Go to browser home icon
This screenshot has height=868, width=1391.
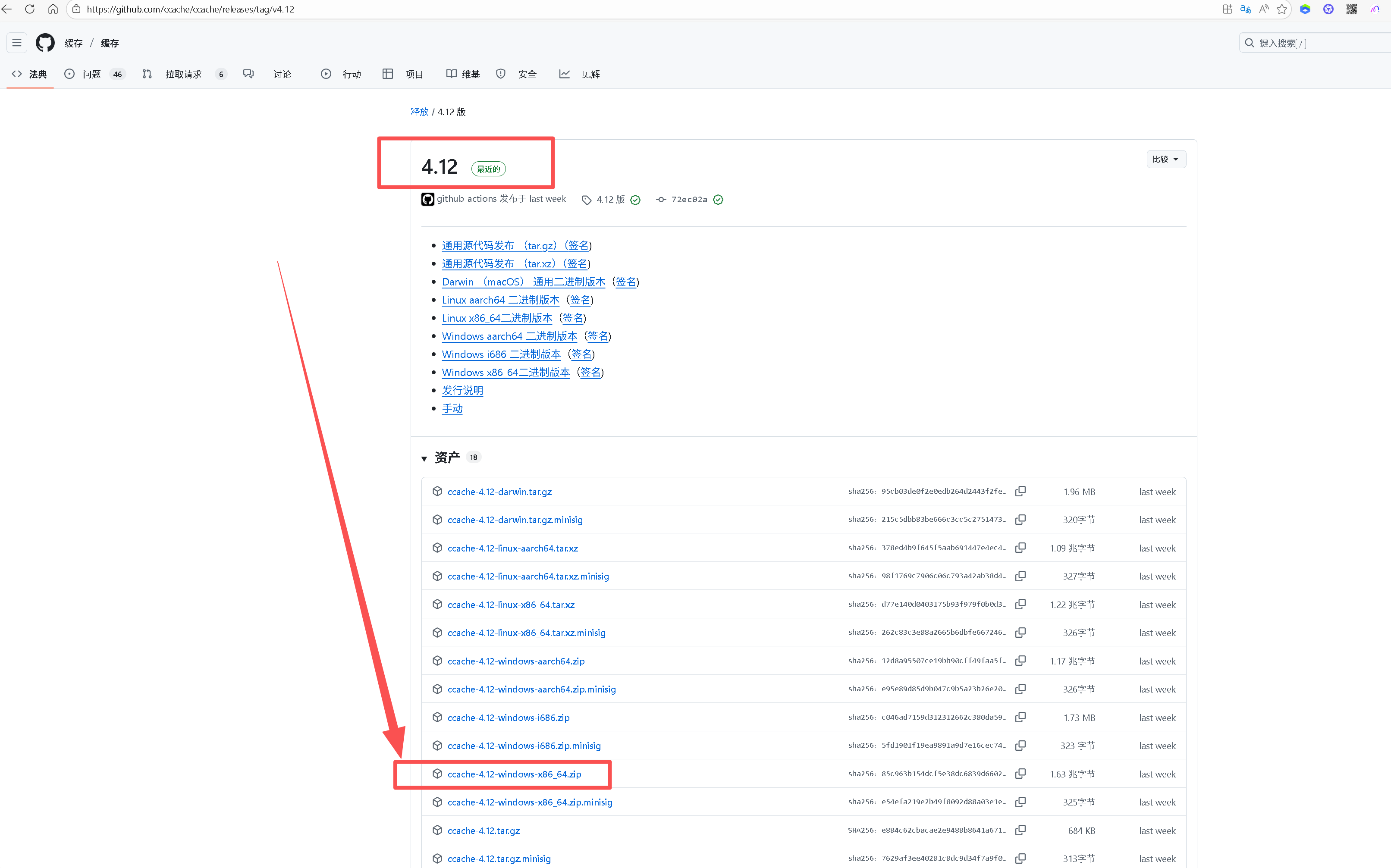click(x=53, y=9)
